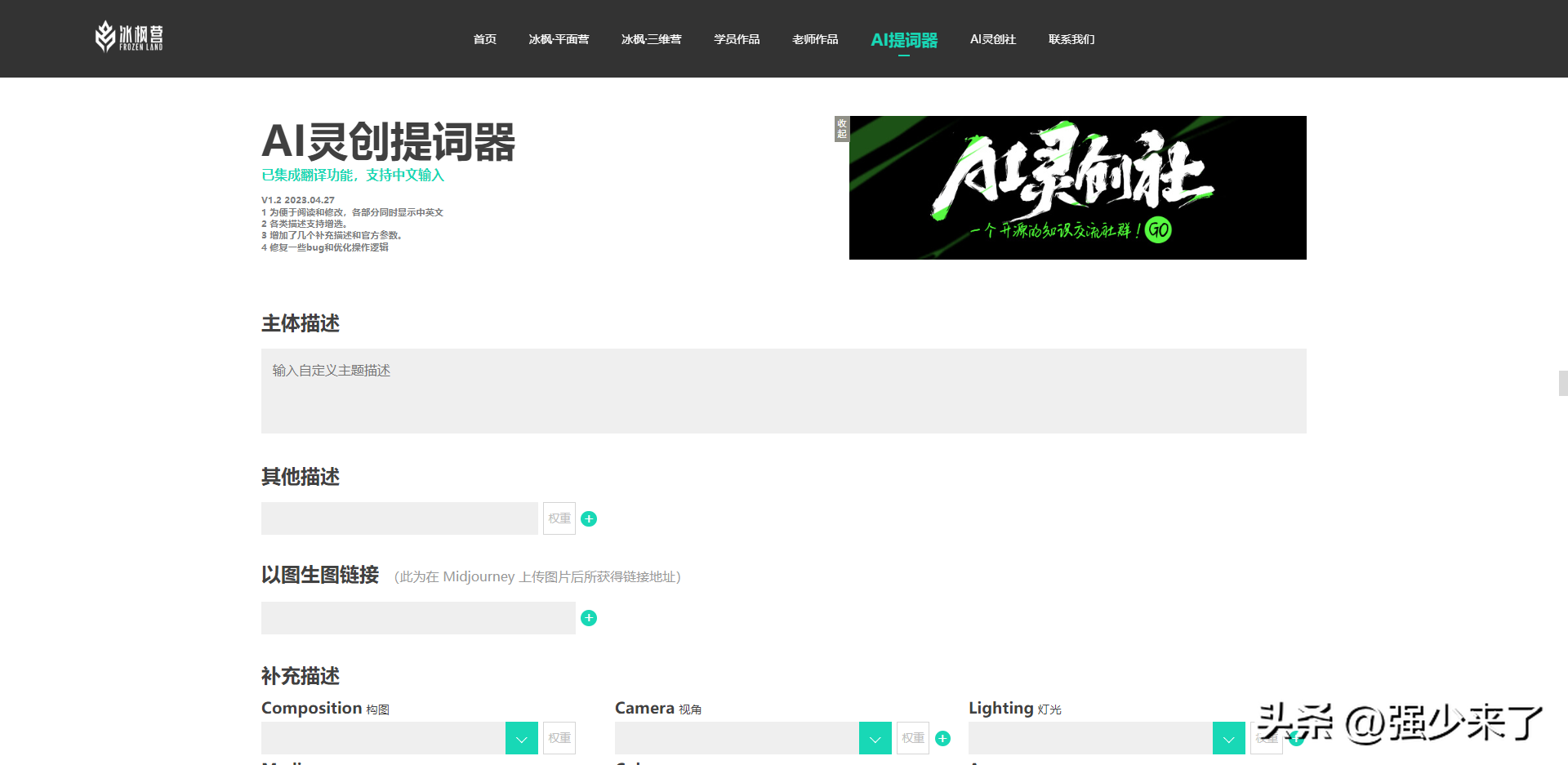This screenshot has height=765, width=1568.
Task: Click the V1.2 2023.04.27 version text
Action: 298,200
